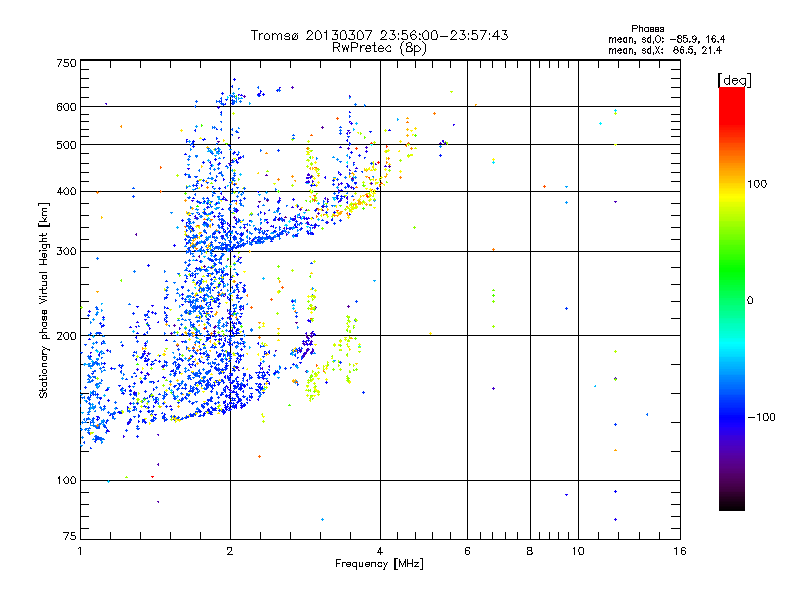Click the y-axis label '750'
Image resolution: width=800 pixels, height=600 pixels.
pyautogui.click(x=66, y=63)
